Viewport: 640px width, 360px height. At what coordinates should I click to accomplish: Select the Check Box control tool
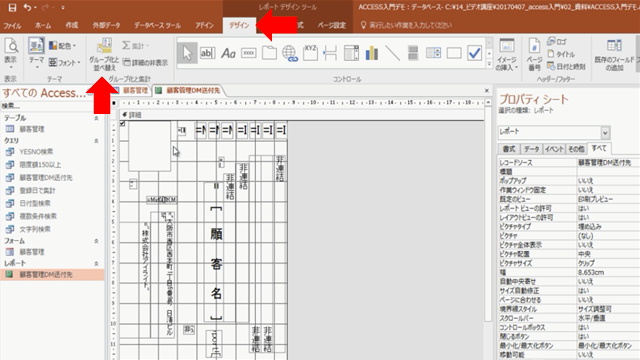point(474,53)
